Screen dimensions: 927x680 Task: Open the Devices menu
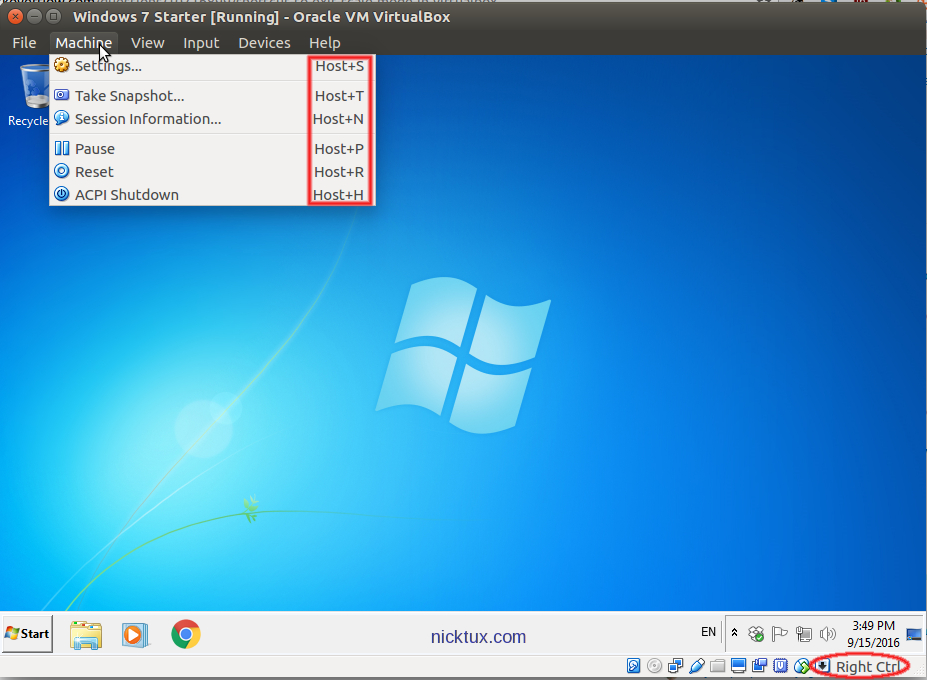click(264, 43)
